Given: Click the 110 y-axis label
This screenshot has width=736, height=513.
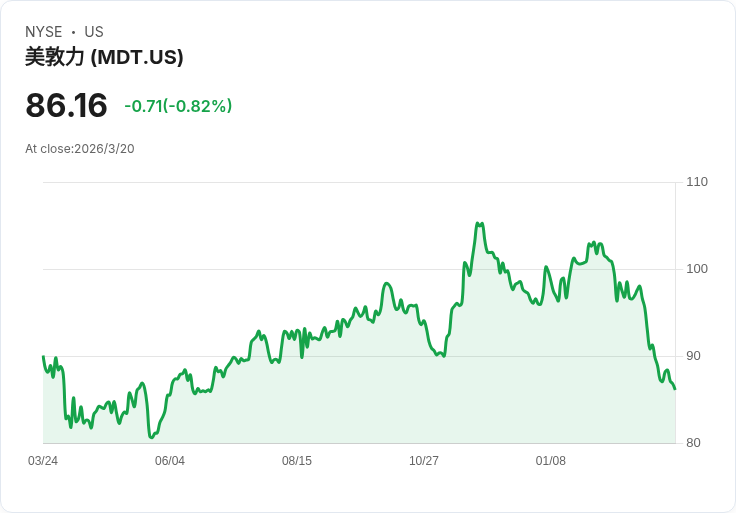Looking at the screenshot, I should 697,182.
